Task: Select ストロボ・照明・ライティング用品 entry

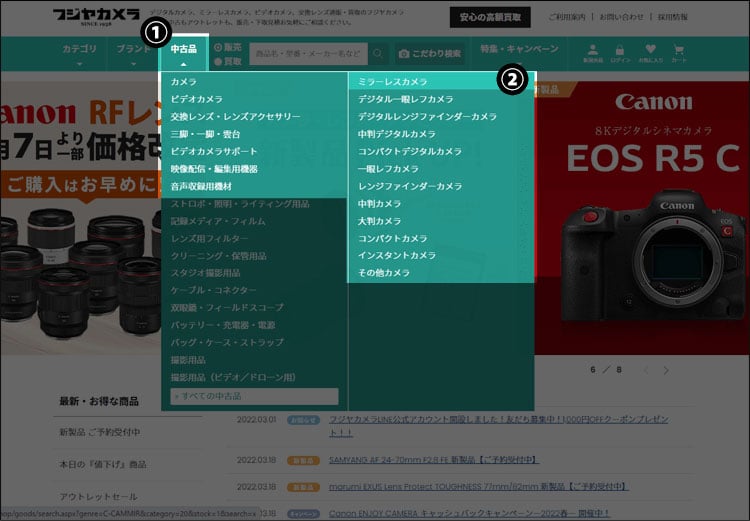Action: [240, 204]
